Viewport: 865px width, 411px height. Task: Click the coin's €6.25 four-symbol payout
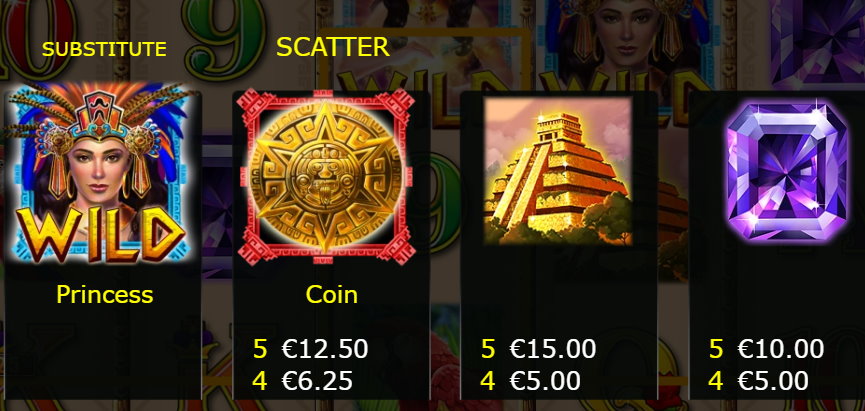click(x=317, y=381)
